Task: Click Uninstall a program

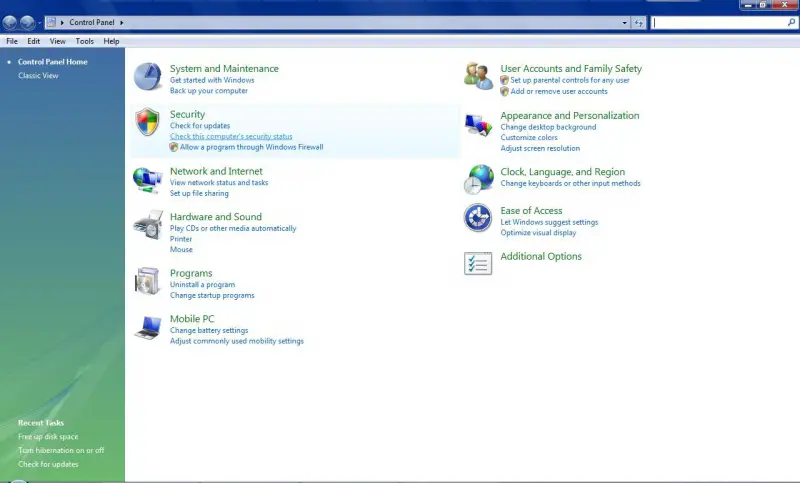Action: tap(203, 285)
